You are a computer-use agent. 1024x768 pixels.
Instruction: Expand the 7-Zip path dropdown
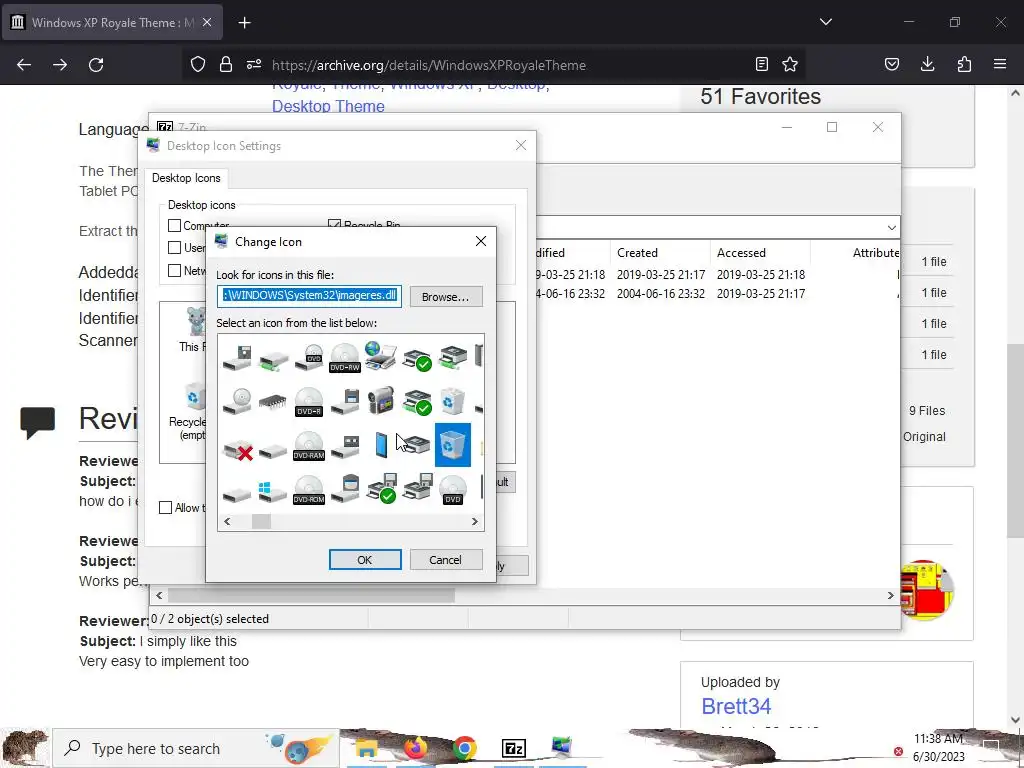(891, 228)
